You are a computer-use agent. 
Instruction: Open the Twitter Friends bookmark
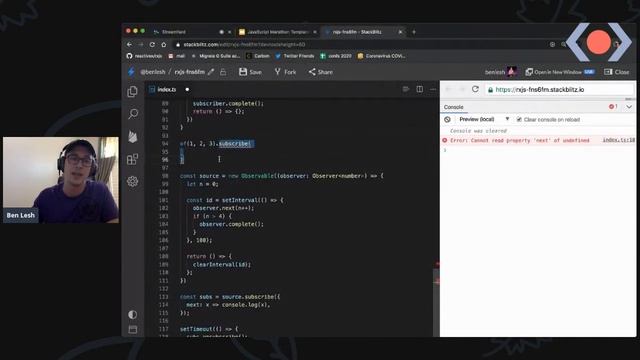click(295, 56)
